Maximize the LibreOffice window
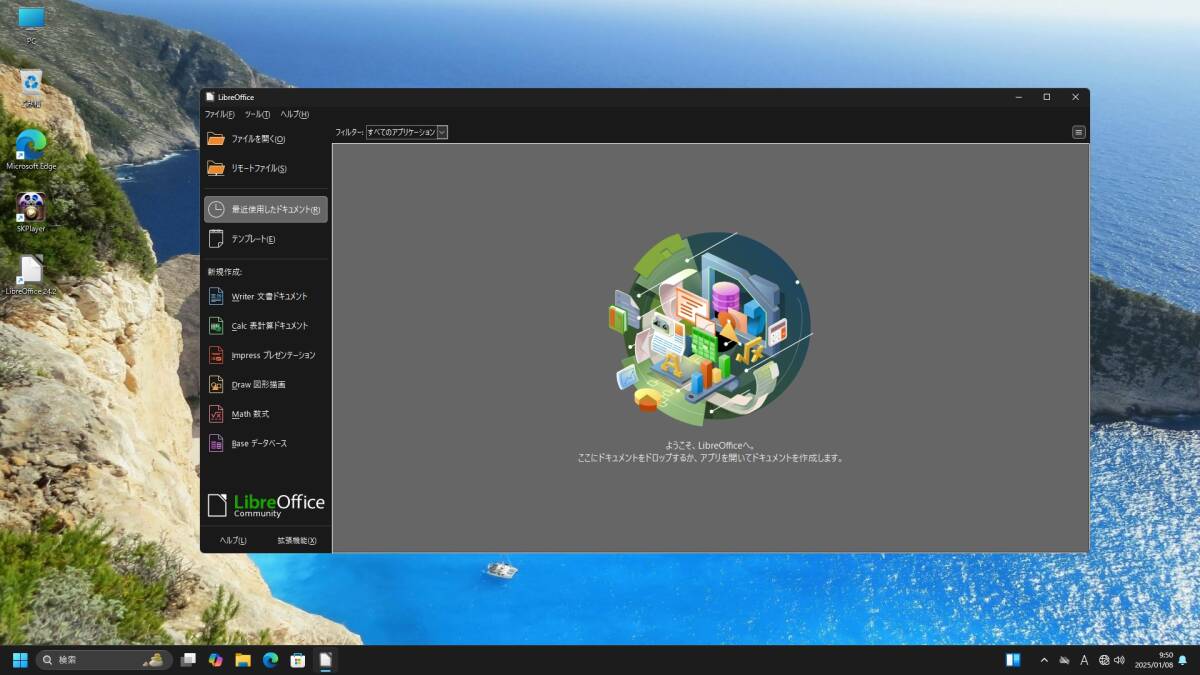 click(1047, 97)
